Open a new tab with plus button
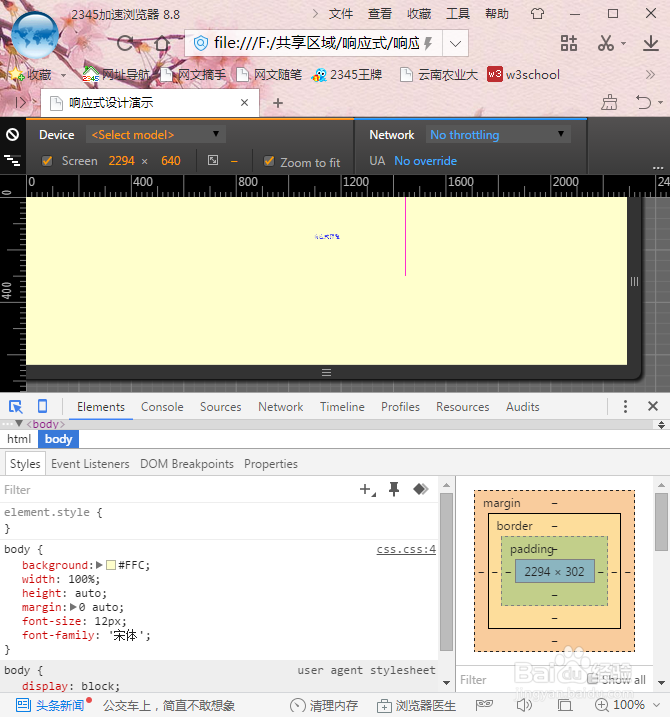The width and height of the screenshot is (670, 717). coord(278,103)
